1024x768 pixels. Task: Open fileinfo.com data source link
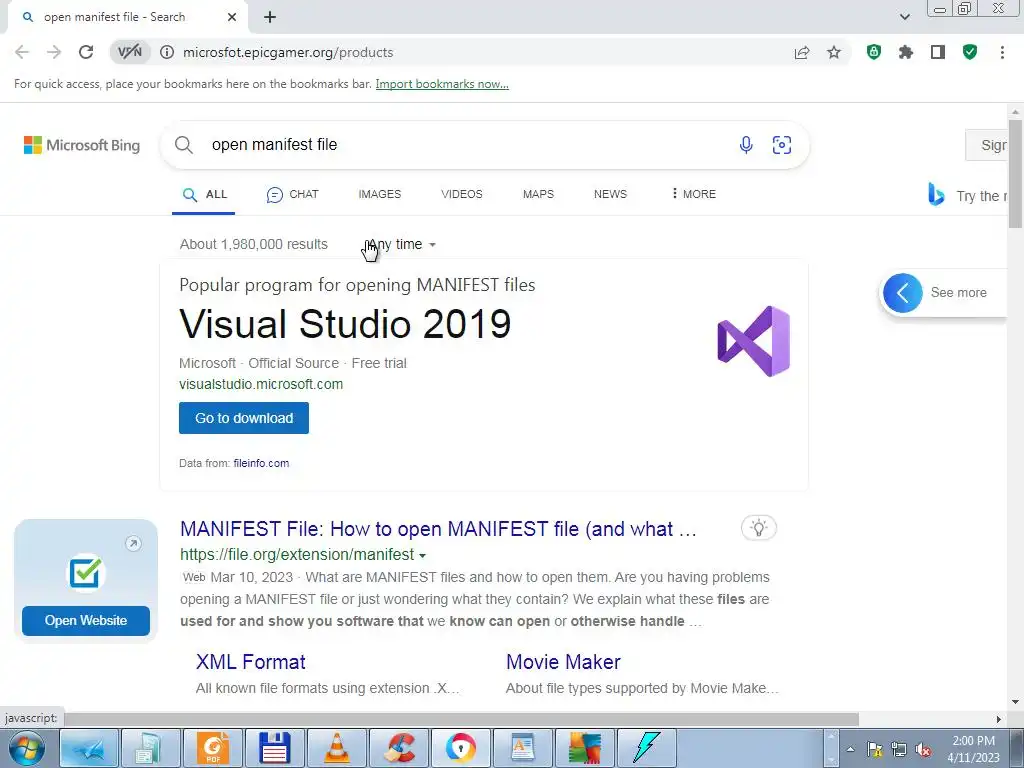click(261, 463)
